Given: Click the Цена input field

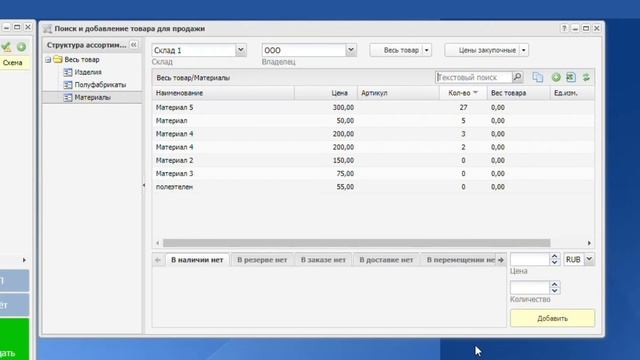Looking at the screenshot, I should [530, 259].
